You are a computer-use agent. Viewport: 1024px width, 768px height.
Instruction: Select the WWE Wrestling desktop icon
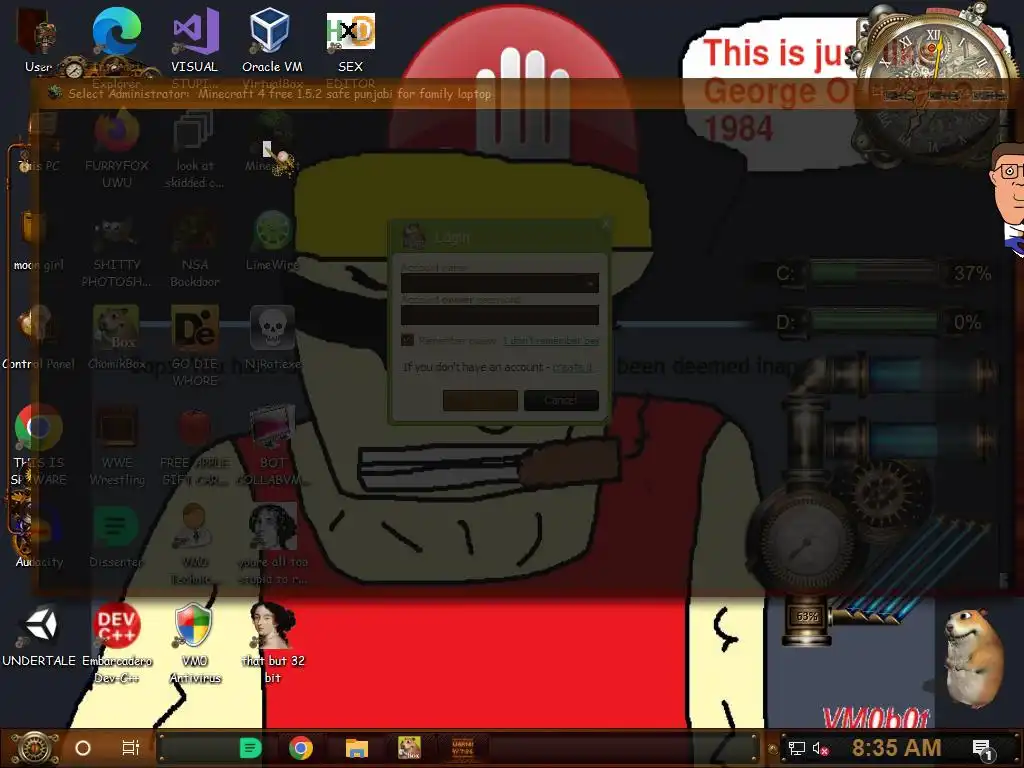coord(117,445)
